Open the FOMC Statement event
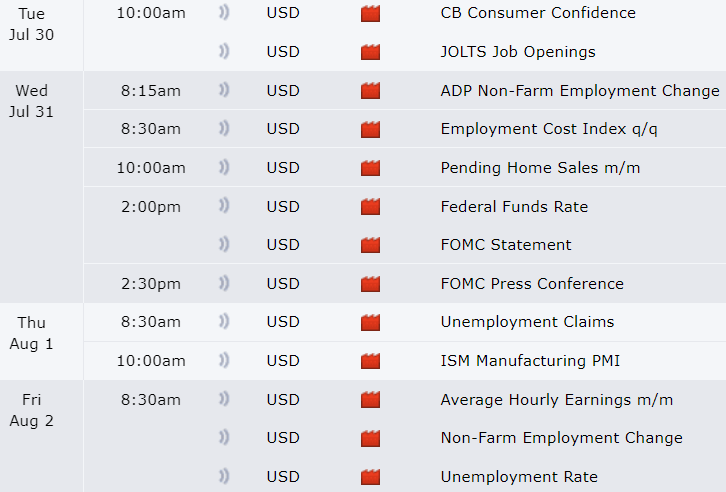This screenshot has width=726, height=492. tap(506, 245)
